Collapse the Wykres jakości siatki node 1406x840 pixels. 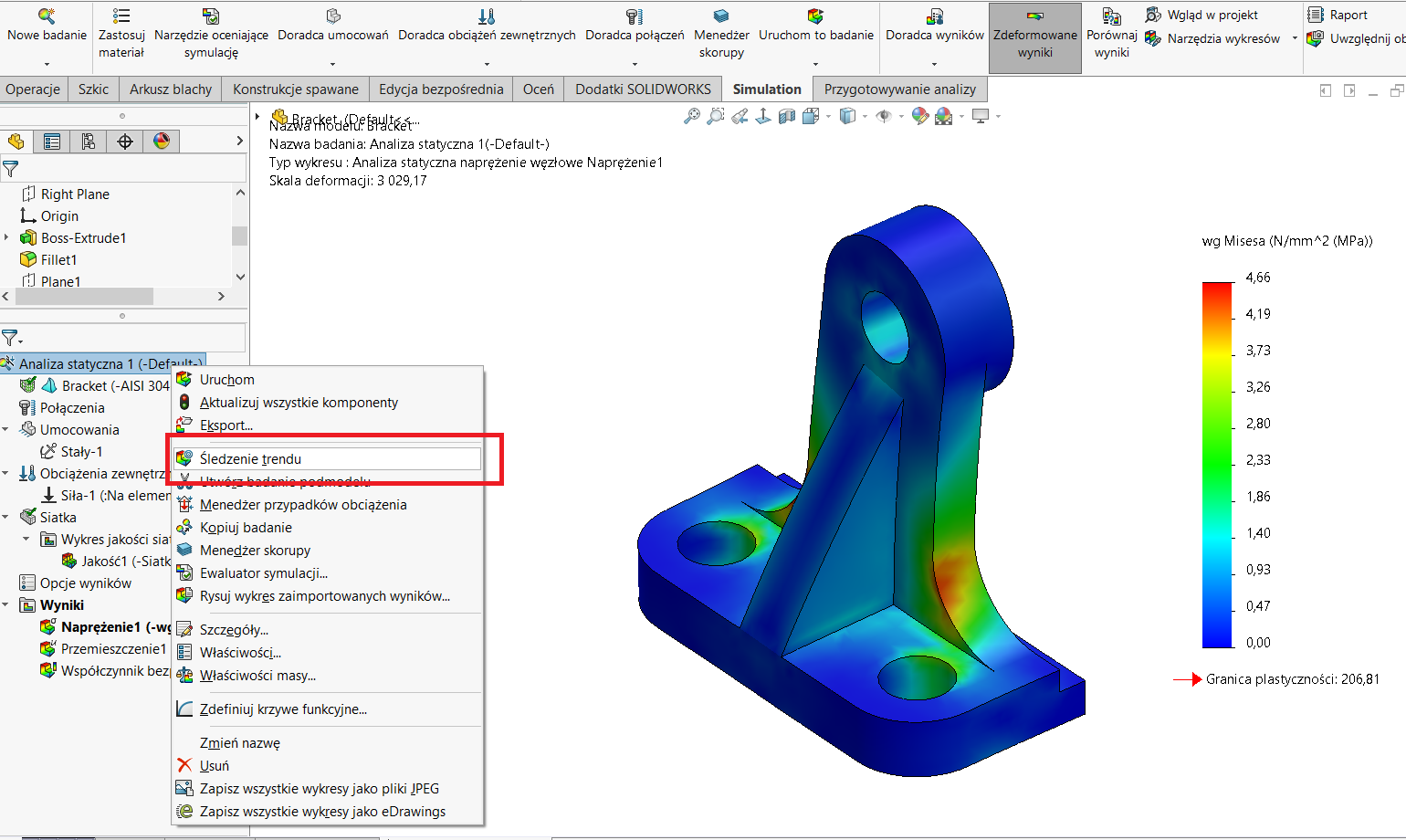[x=26, y=539]
